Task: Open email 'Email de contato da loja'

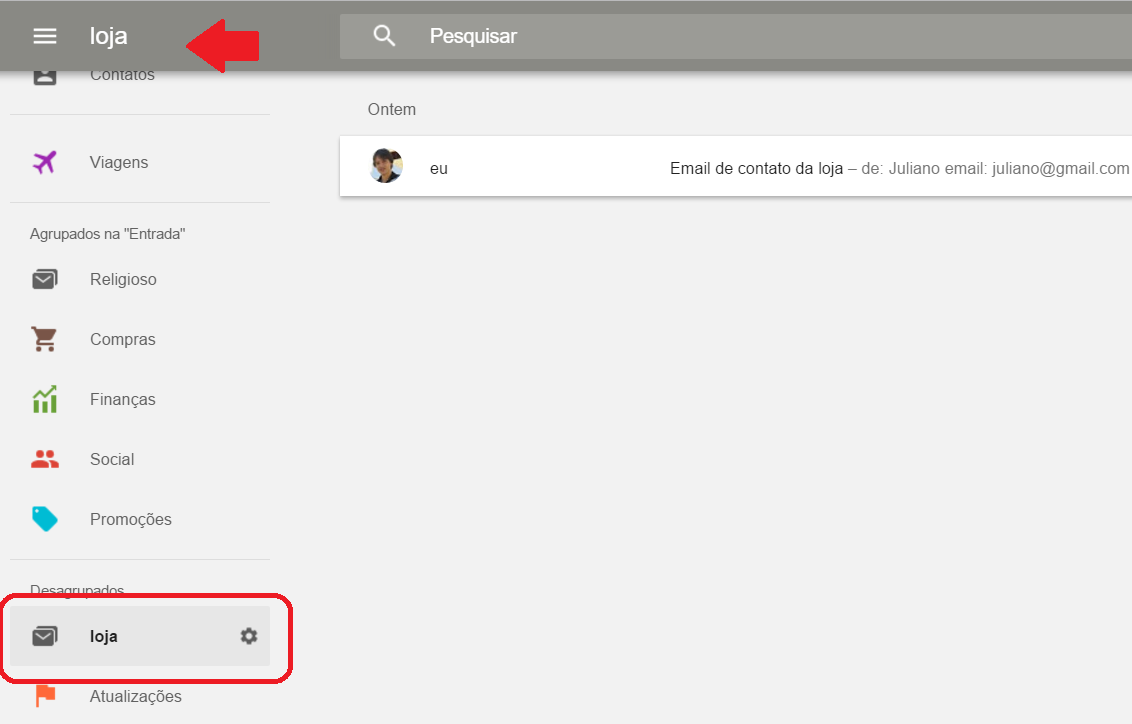Action: click(x=736, y=166)
